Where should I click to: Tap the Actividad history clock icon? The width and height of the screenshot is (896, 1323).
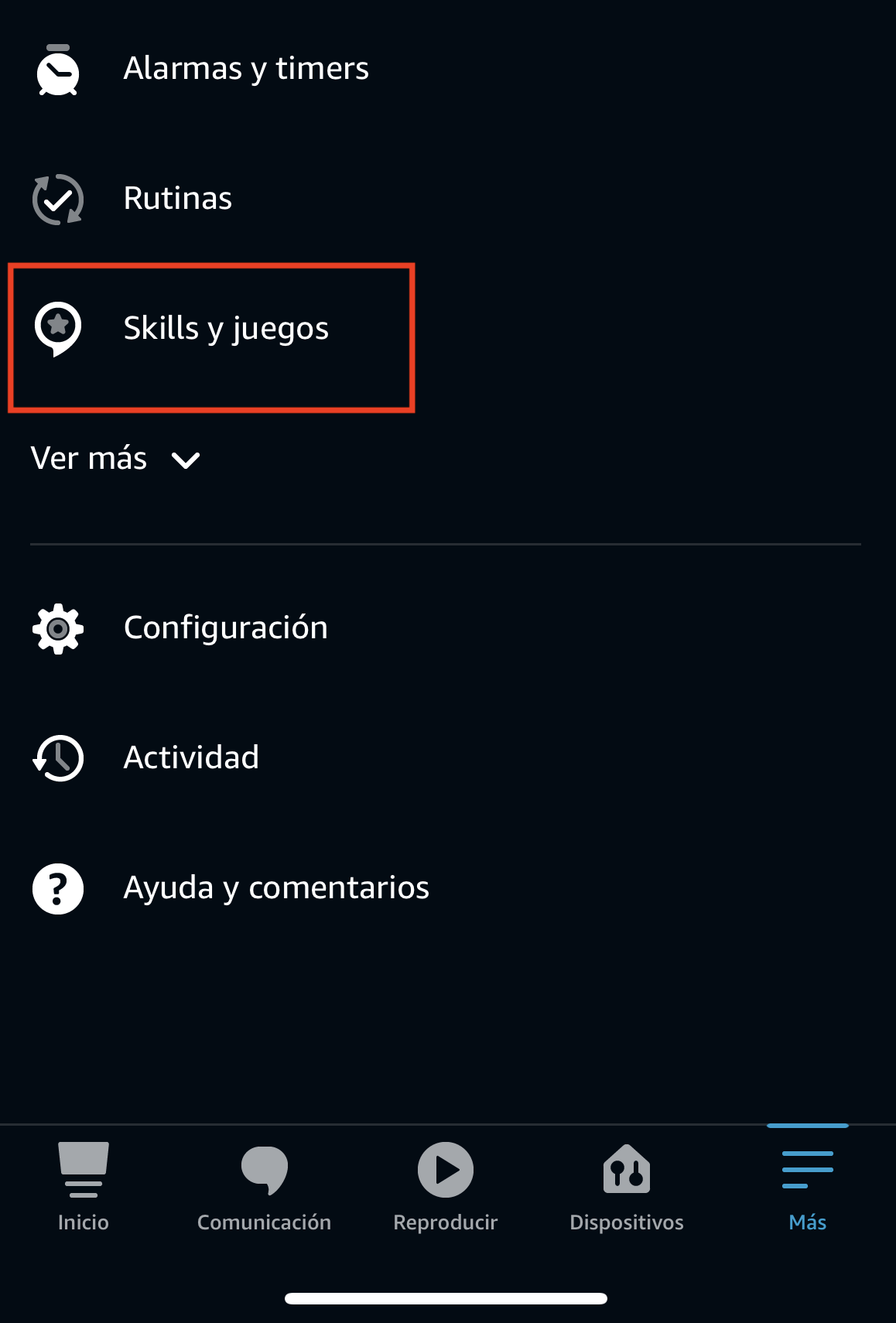point(58,758)
